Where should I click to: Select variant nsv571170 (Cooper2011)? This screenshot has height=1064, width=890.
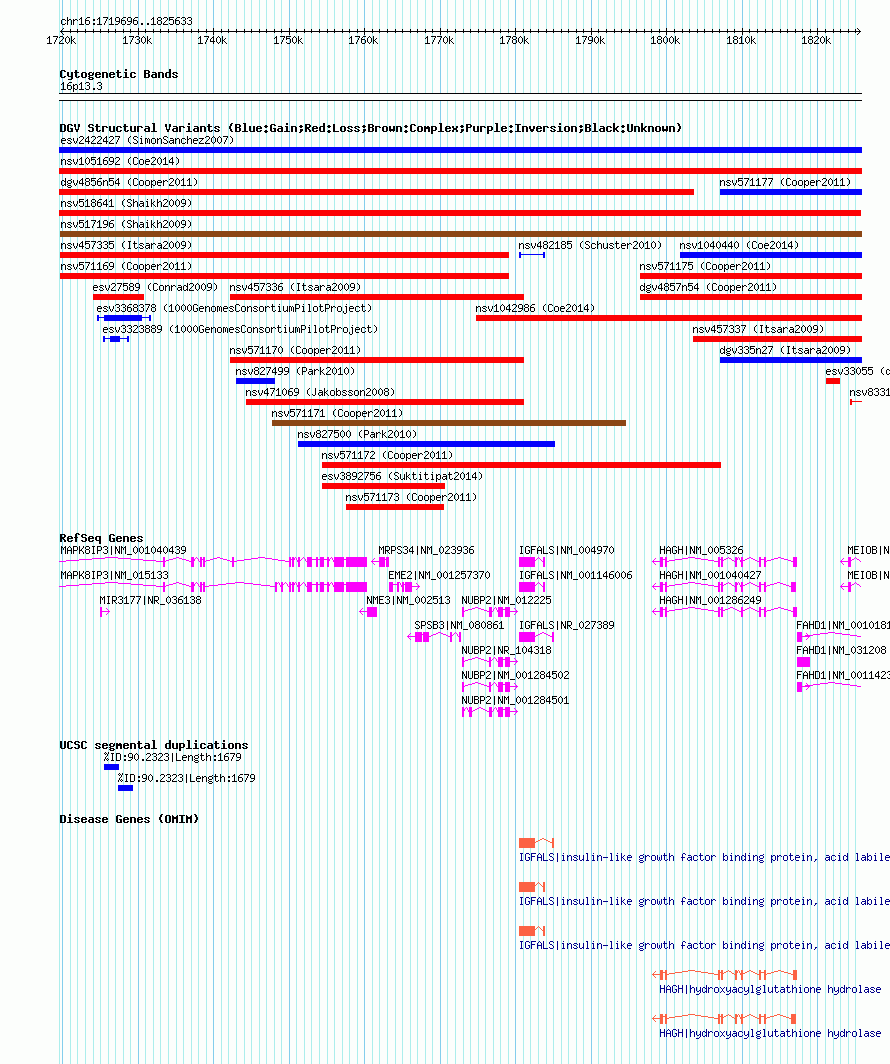pos(376,360)
